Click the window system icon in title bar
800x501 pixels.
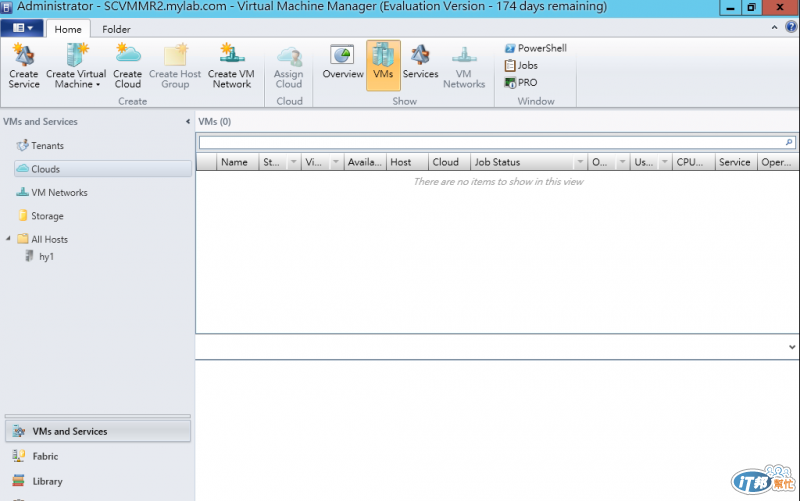pyautogui.click(x=7, y=7)
